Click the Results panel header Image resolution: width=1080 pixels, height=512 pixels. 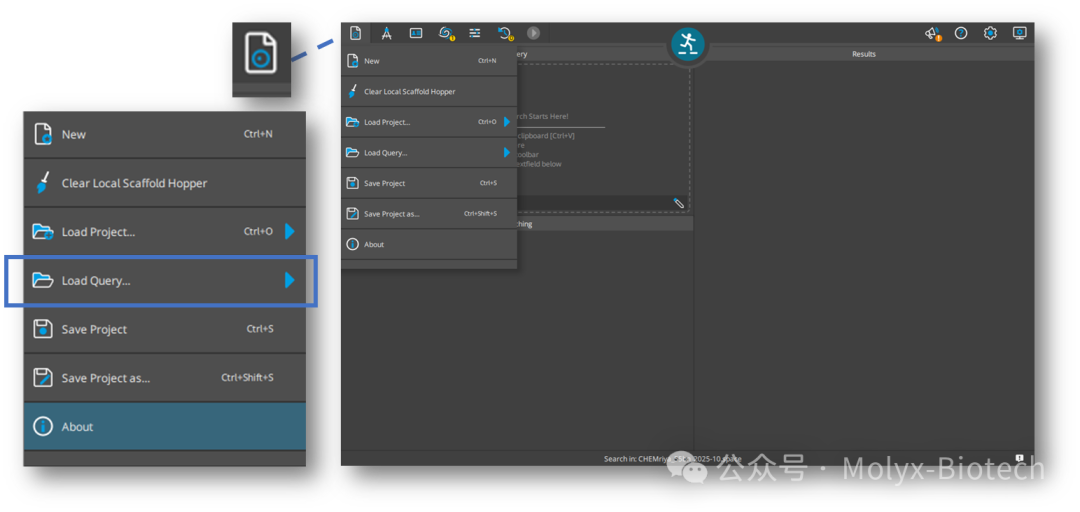click(x=864, y=54)
